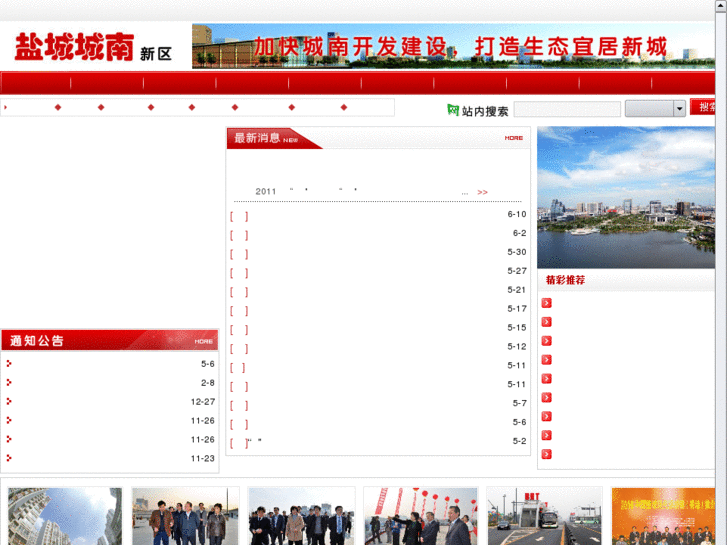The image size is (727, 545).
Task: Click the bracket category tag on the 5-27 news row
Action: (x=239, y=273)
